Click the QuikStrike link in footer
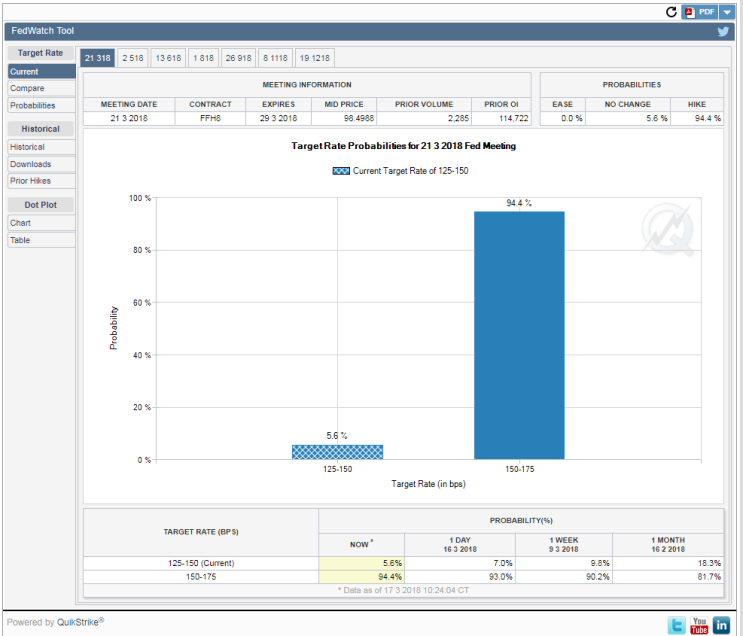The width and height of the screenshot is (743, 636). [79, 622]
